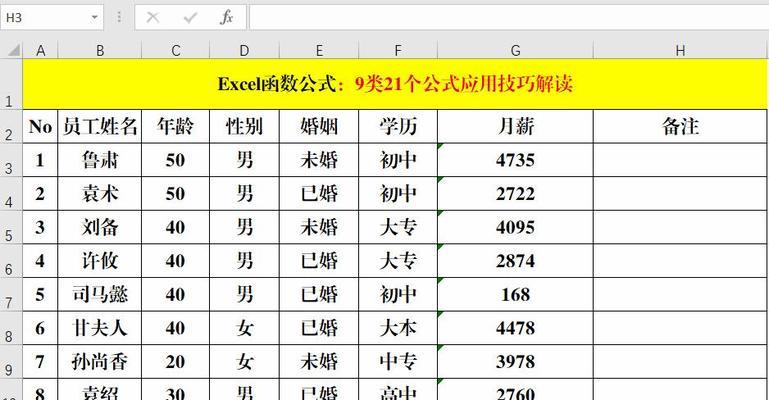Click the 大本 education cell

point(398,328)
